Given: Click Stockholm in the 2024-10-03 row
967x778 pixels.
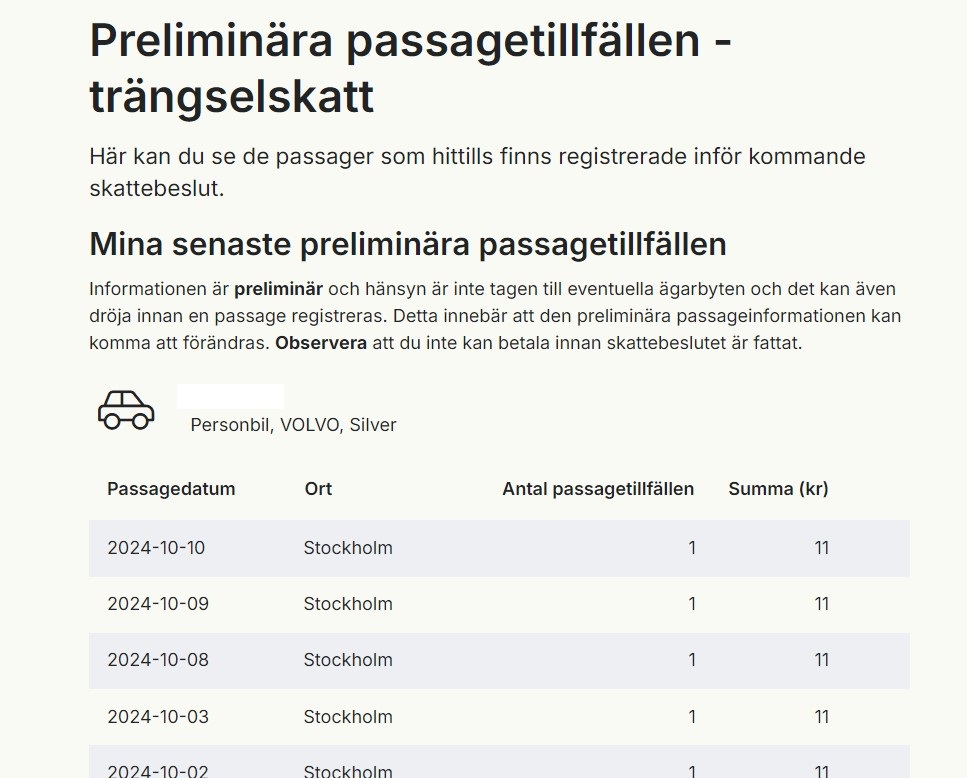Looking at the screenshot, I should tap(348, 717).
